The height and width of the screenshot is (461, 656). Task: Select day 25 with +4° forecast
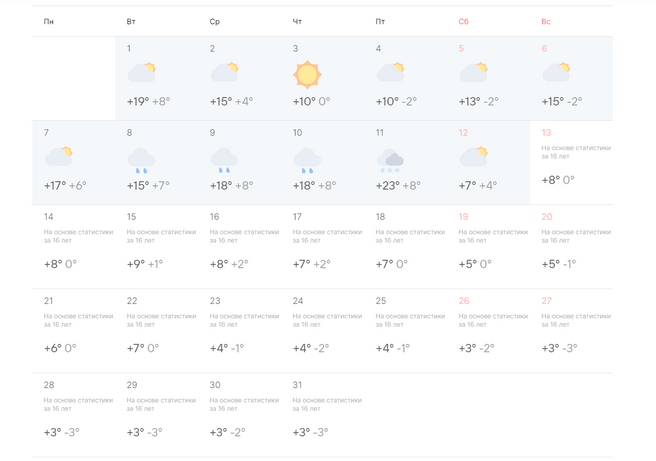click(x=405, y=330)
